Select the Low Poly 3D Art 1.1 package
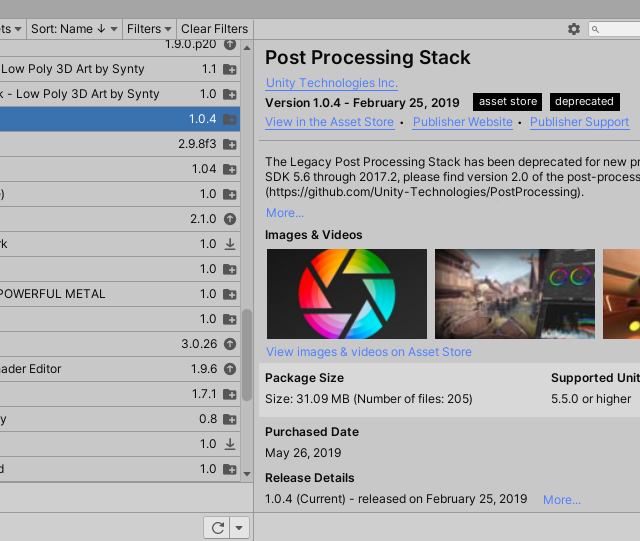 (120, 69)
